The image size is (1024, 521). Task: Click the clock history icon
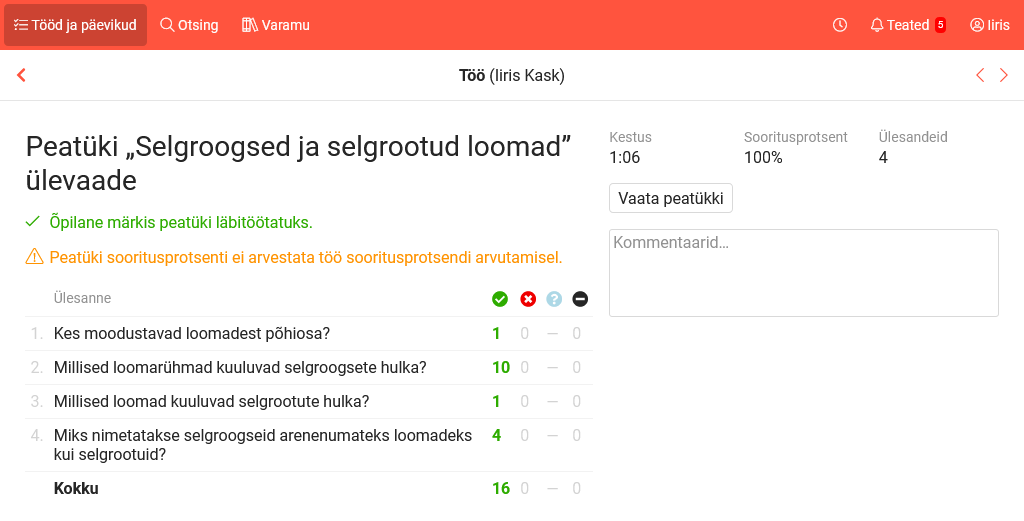840,25
